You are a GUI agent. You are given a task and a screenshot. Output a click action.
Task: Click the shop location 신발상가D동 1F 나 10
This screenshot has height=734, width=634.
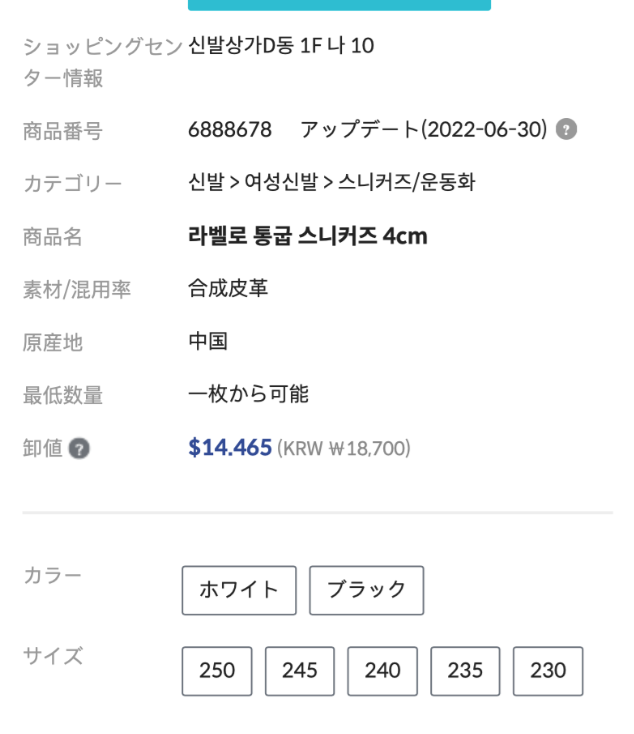tap(281, 46)
